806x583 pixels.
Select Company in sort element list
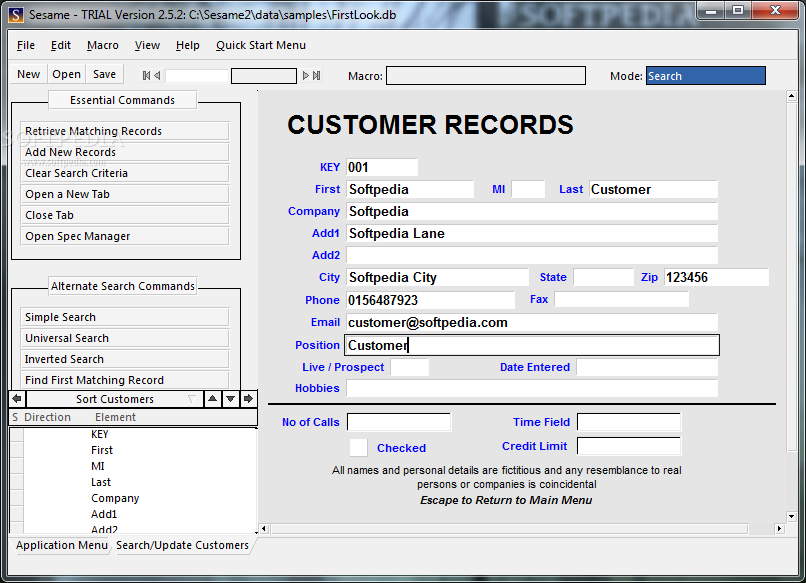click(115, 498)
